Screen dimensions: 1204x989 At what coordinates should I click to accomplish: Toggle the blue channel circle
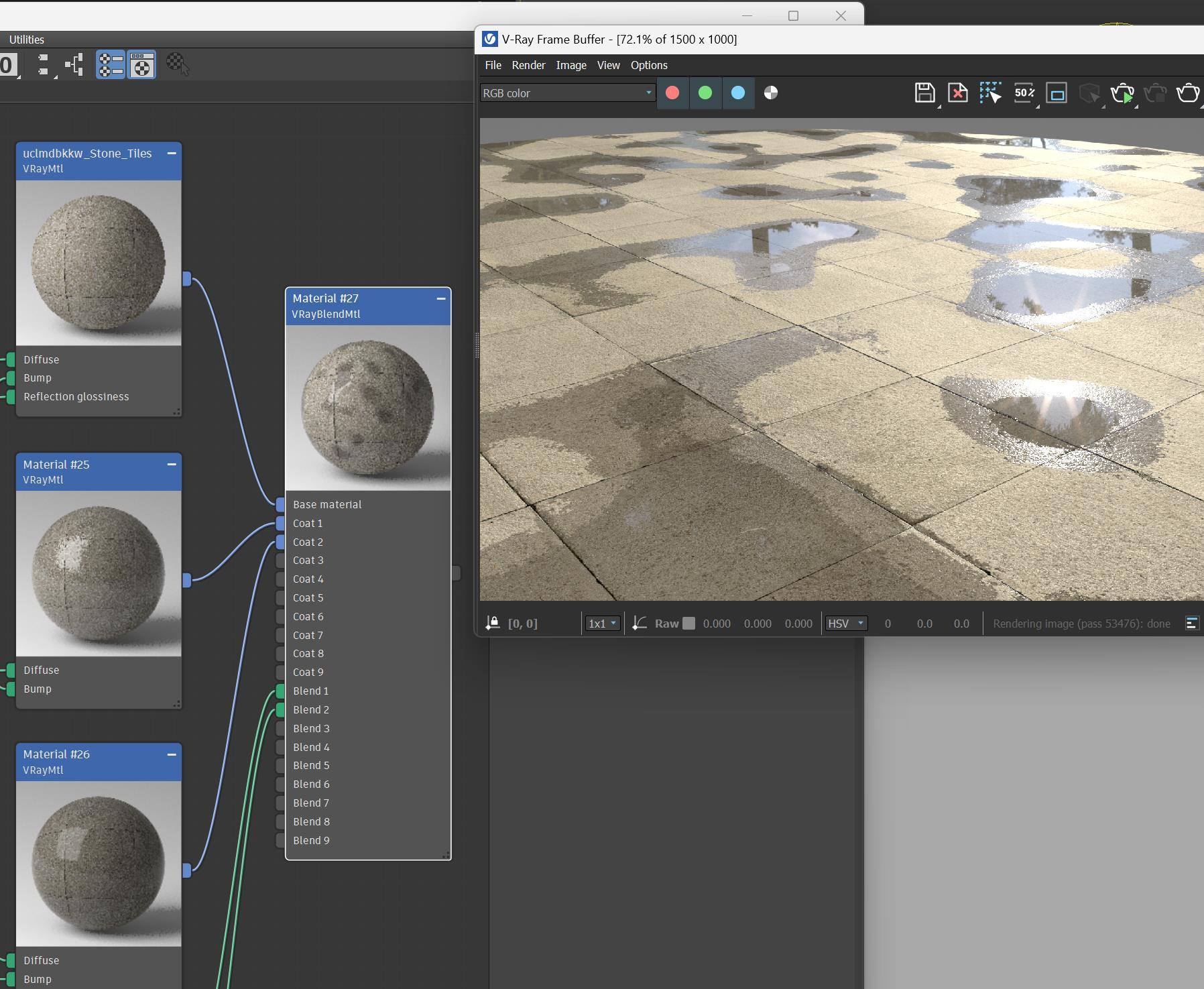tap(738, 93)
